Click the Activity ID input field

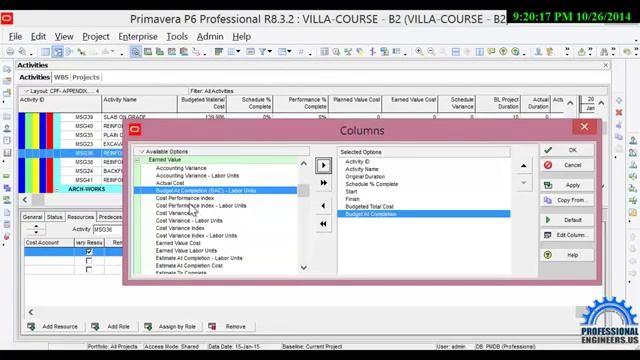coord(108,229)
